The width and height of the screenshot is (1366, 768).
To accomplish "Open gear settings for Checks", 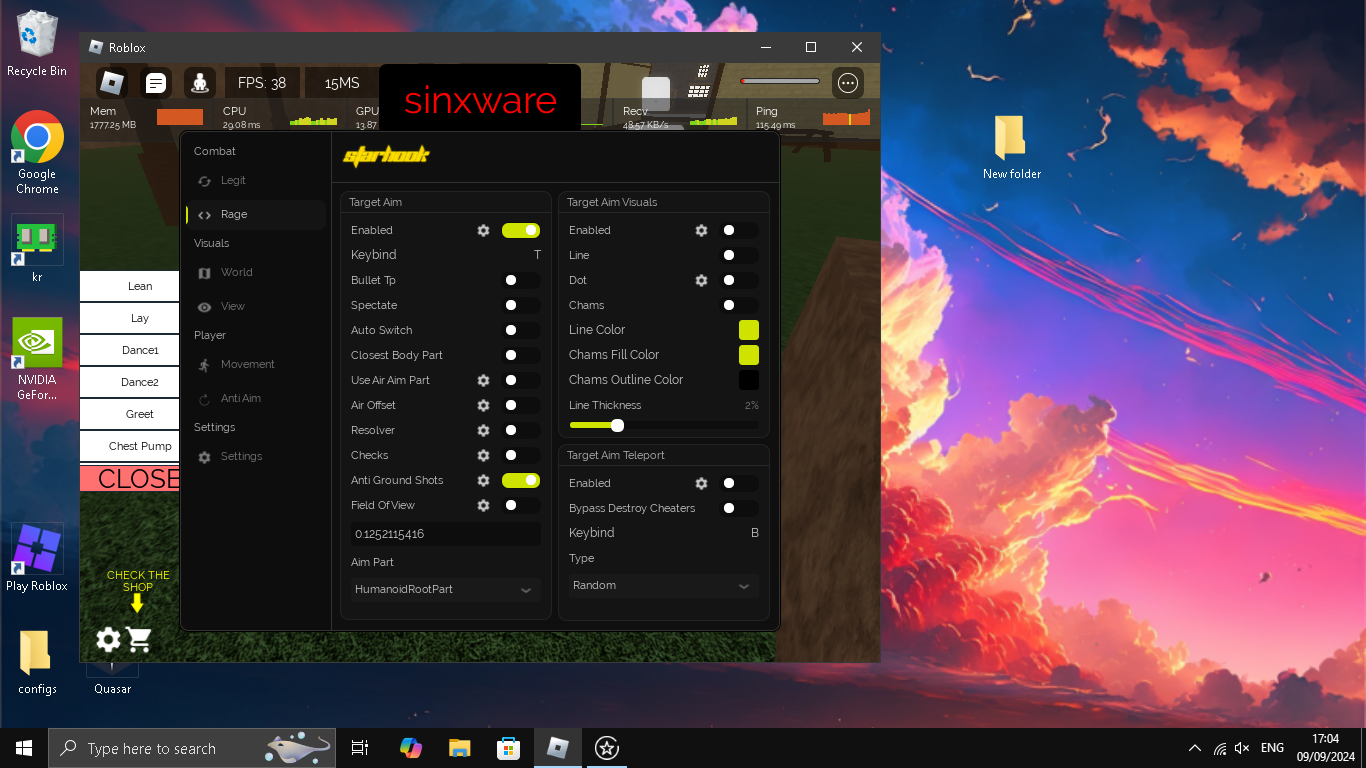I will pos(483,455).
